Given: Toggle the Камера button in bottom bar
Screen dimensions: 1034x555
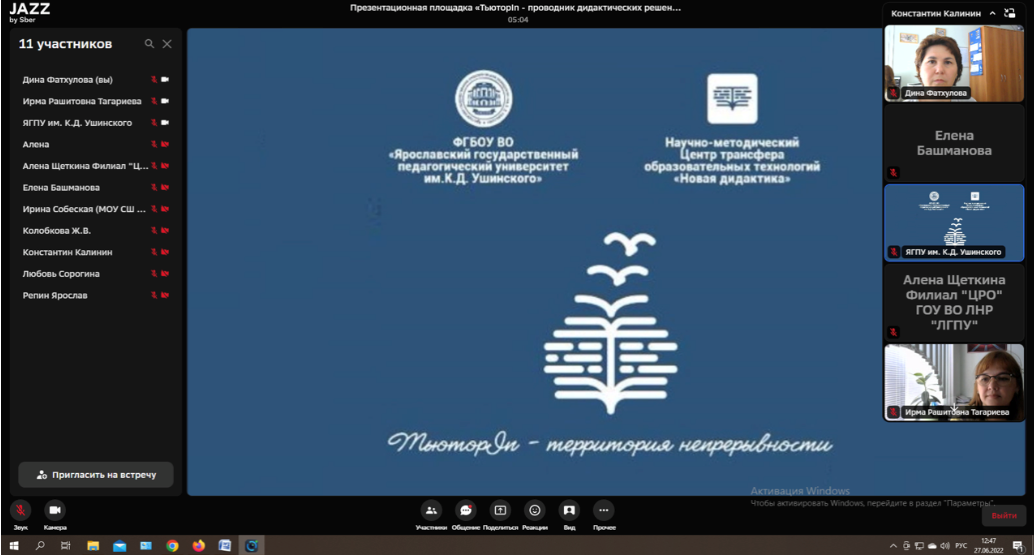Looking at the screenshot, I should tap(55, 510).
